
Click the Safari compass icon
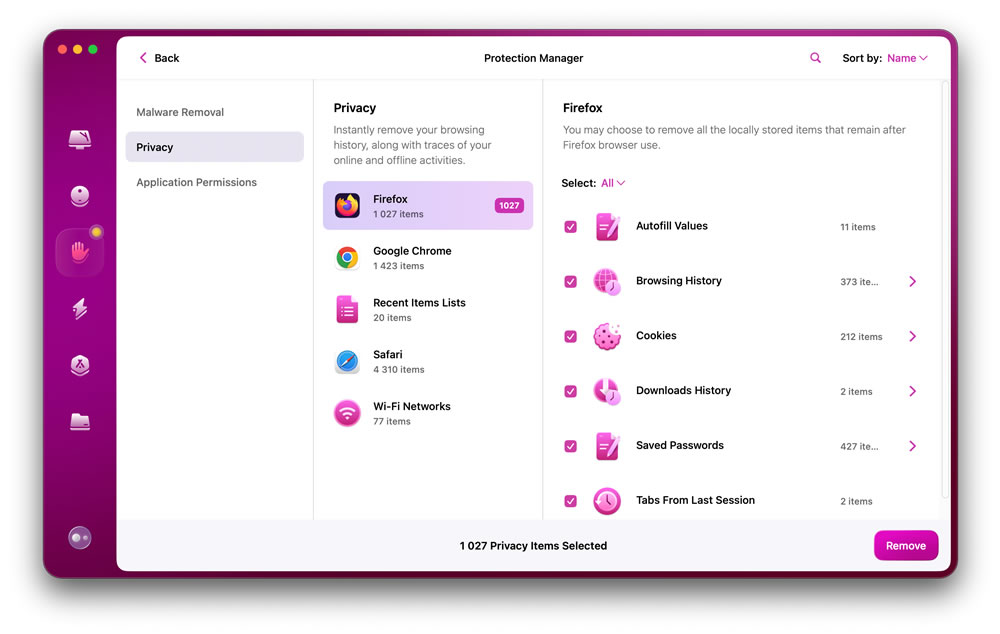[x=348, y=362]
